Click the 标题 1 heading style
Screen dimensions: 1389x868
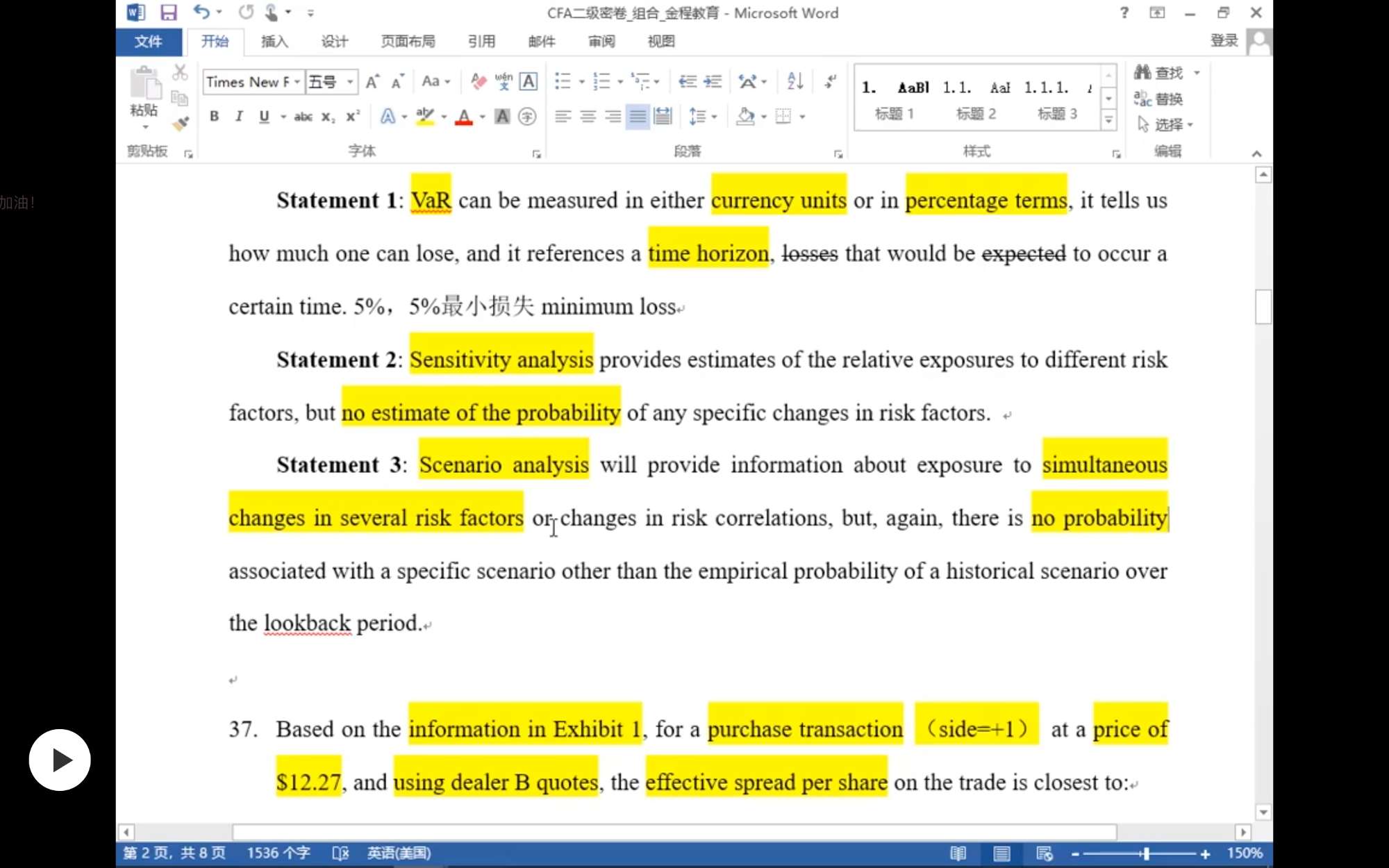[x=894, y=99]
